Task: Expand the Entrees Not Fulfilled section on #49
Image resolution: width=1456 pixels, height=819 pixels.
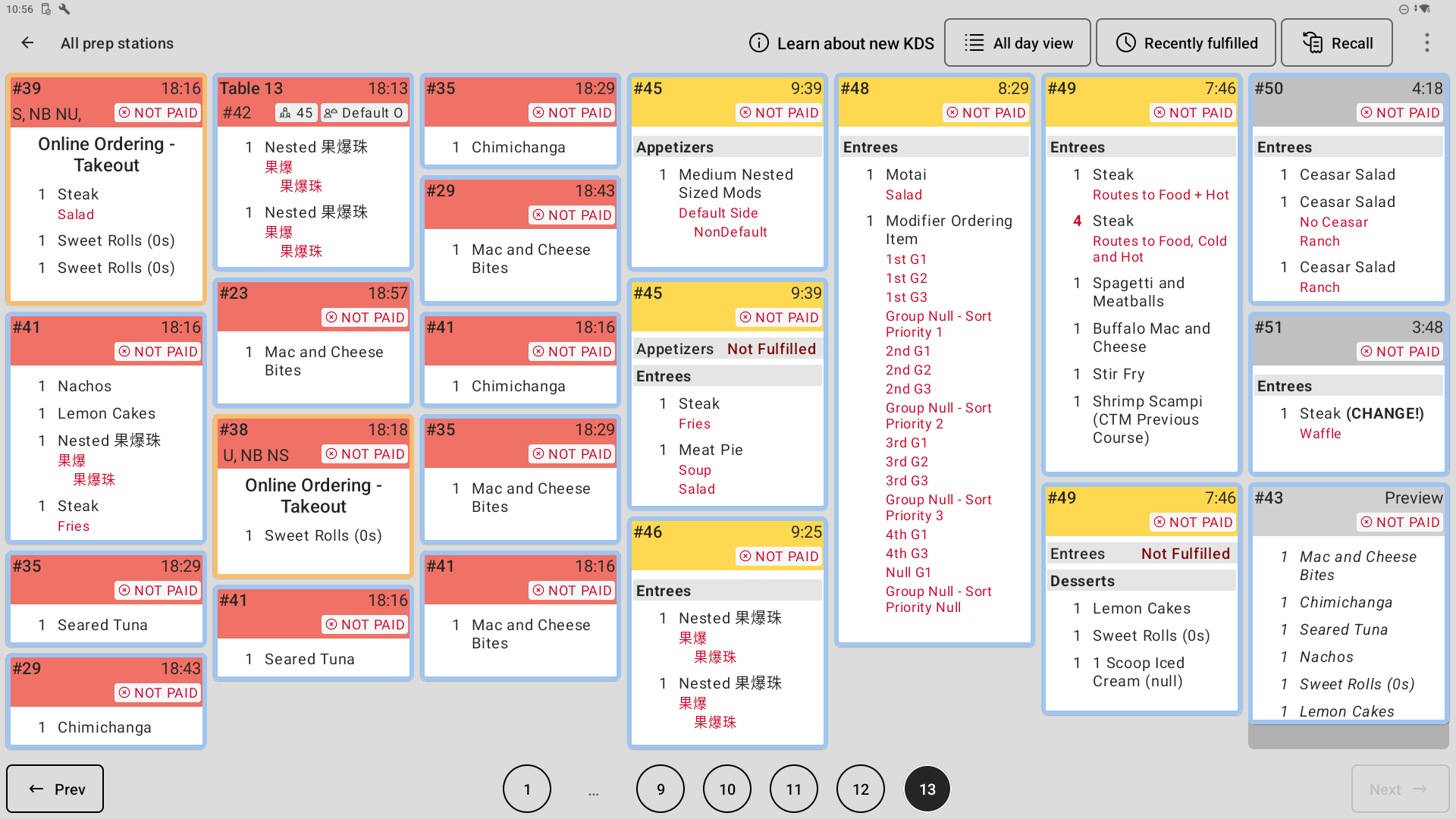Action: pyautogui.click(x=1141, y=554)
